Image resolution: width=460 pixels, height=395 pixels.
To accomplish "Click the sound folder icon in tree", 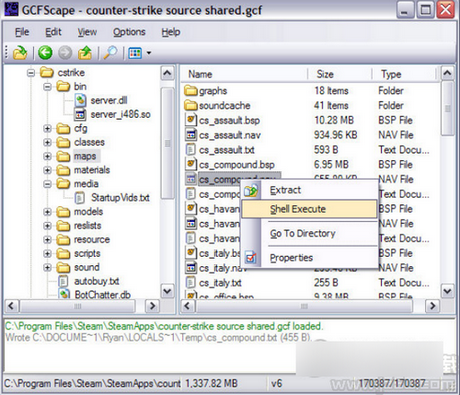I will pos(63,267).
